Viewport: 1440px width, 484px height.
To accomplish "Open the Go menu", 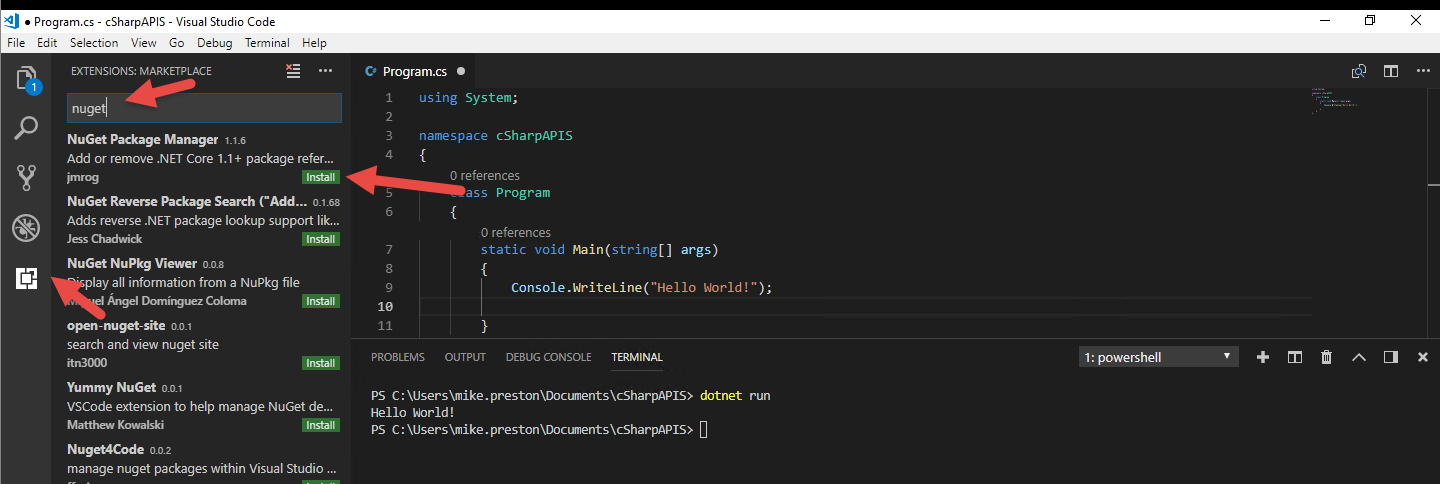I will (177, 43).
